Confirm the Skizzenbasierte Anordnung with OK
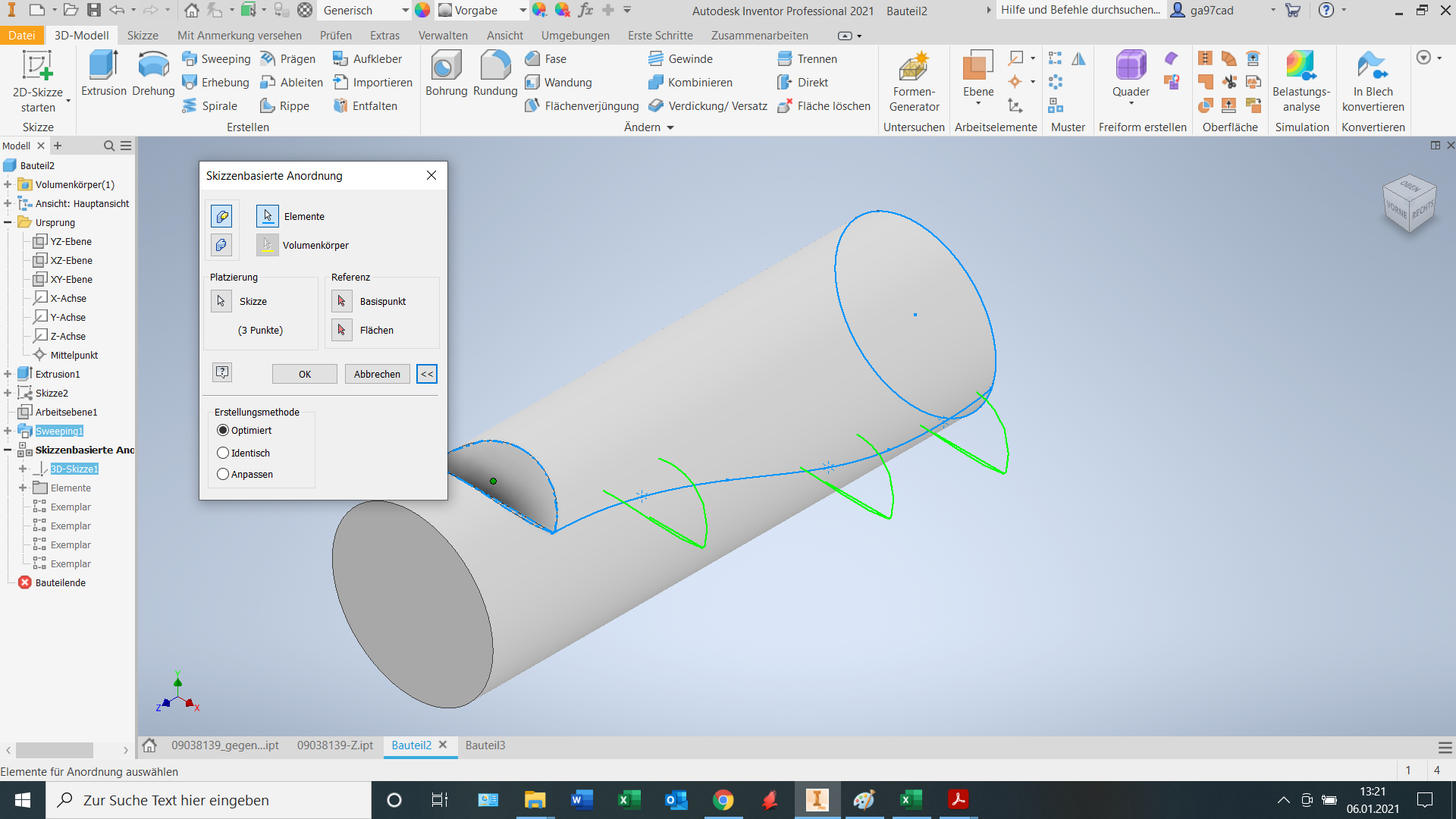The image size is (1456, 819). [304, 374]
